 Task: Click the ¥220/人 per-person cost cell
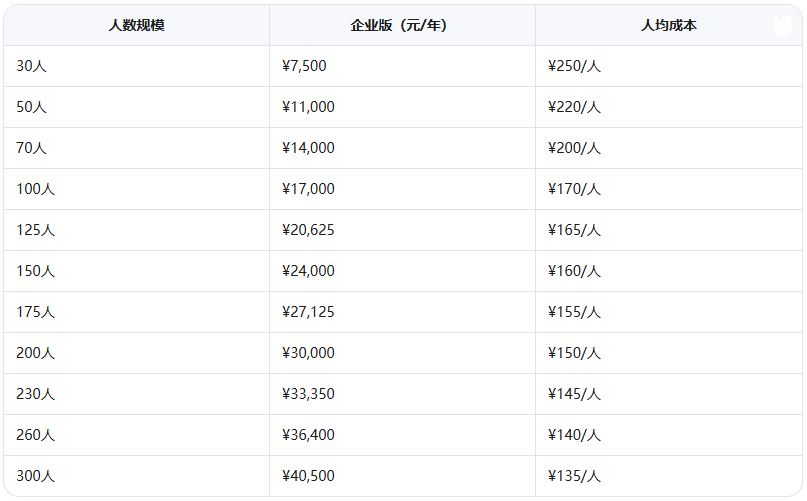click(x=669, y=107)
